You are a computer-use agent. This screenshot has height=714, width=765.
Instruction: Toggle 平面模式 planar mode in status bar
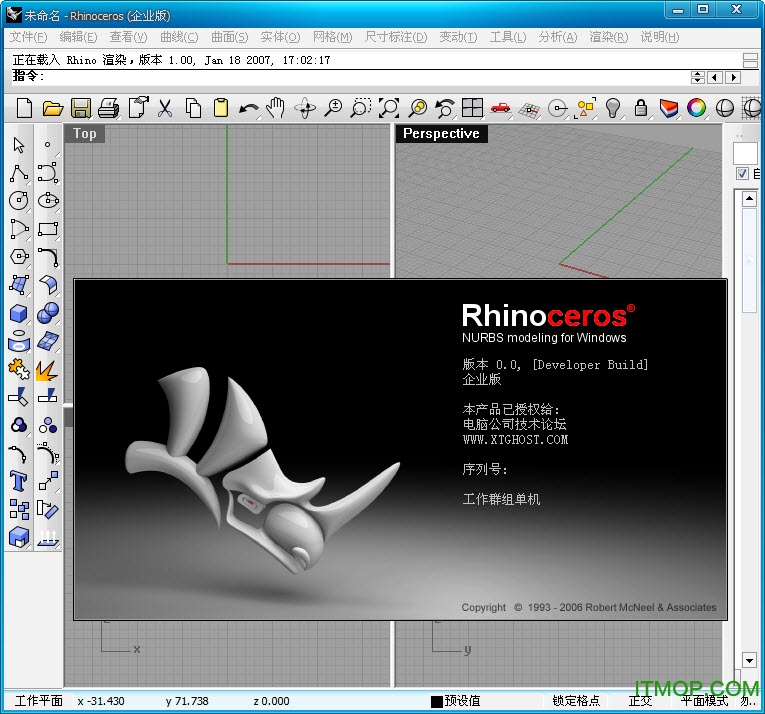click(705, 701)
